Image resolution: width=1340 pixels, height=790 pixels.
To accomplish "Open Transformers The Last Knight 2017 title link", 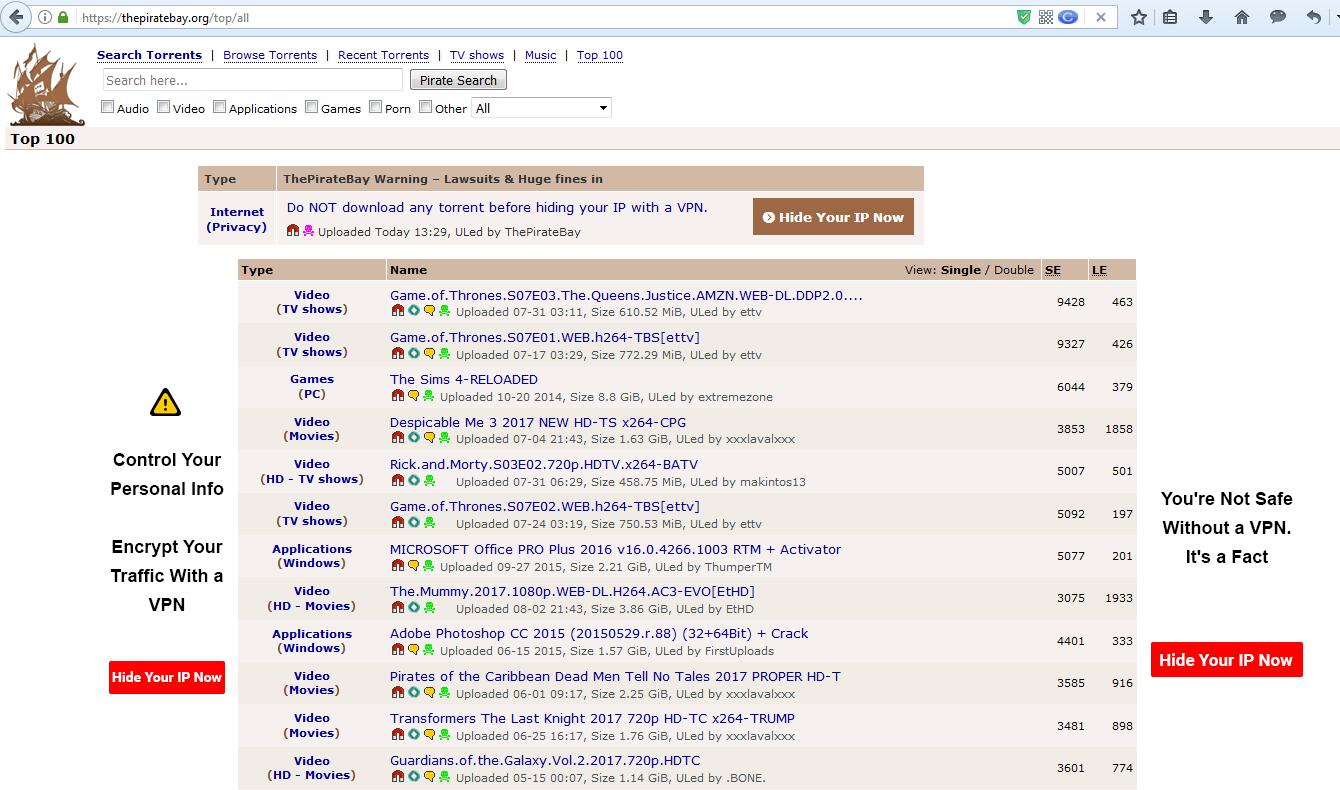I will (592, 718).
